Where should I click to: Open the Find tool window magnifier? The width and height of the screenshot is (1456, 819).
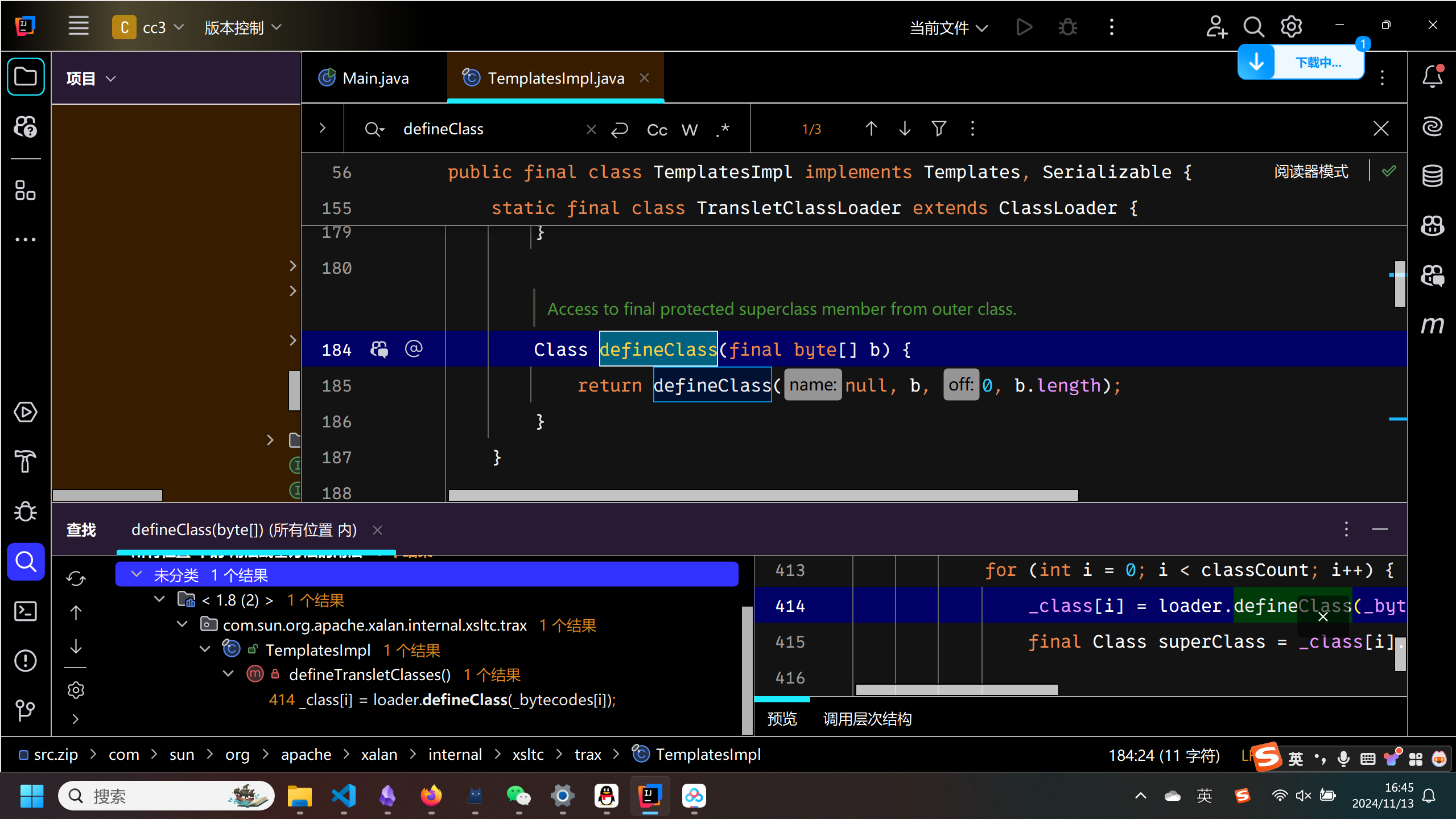(26, 561)
